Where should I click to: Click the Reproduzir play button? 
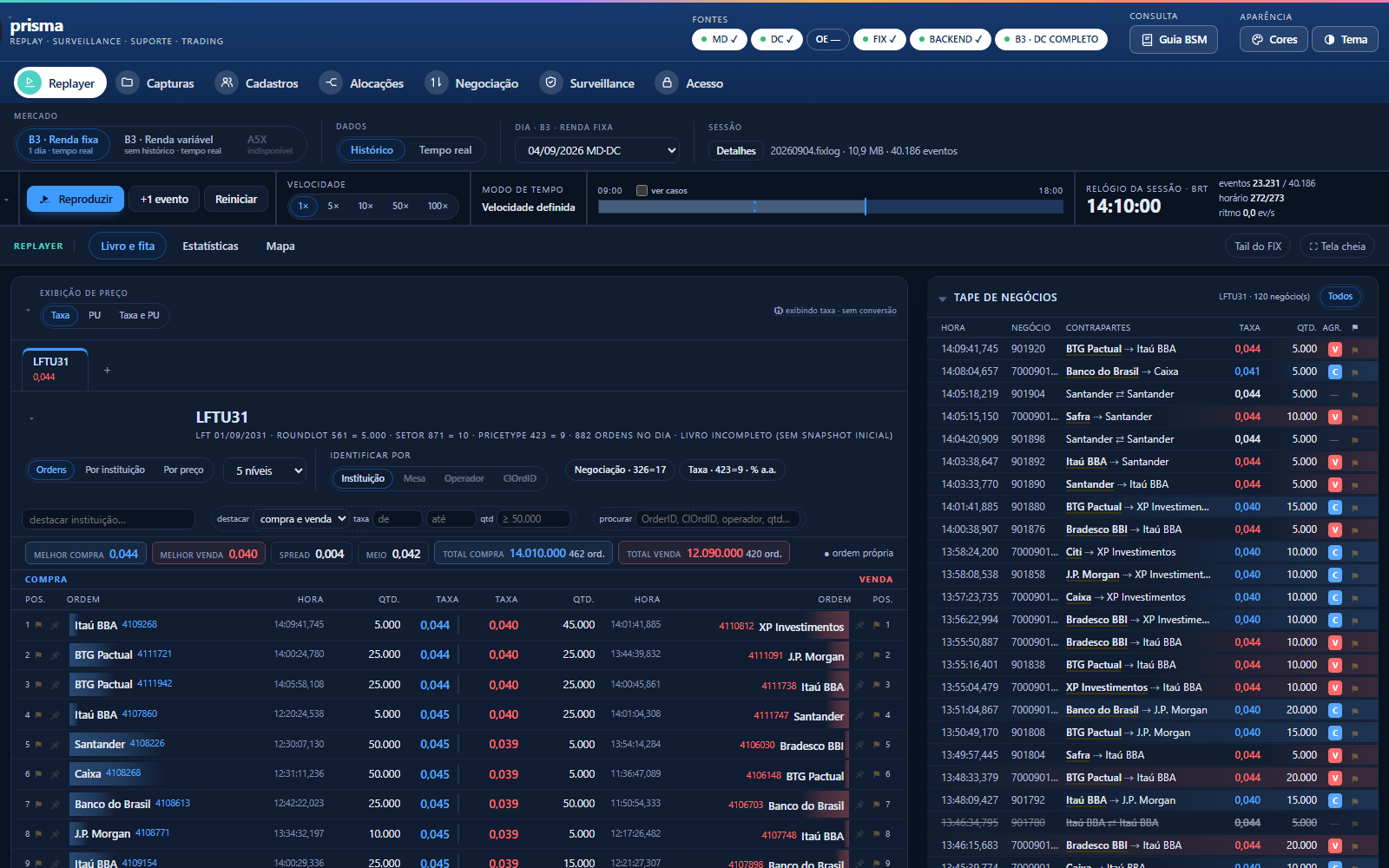click(x=76, y=200)
